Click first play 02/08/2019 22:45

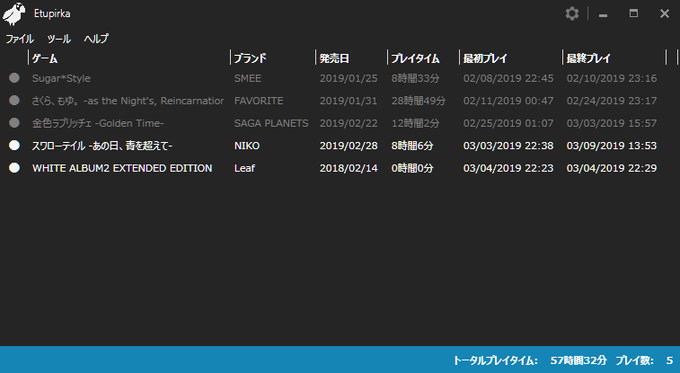(x=508, y=79)
